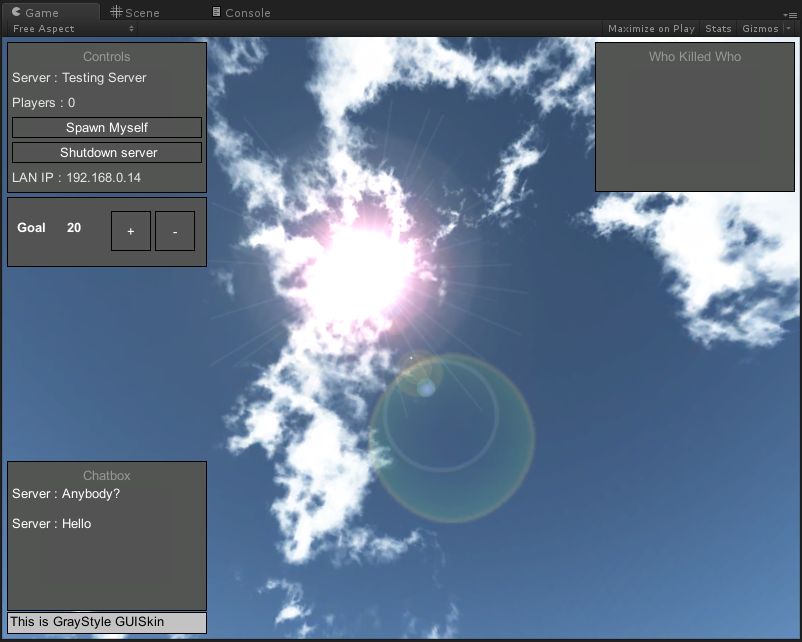Open the Game view panel options menu icon

tap(795, 13)
